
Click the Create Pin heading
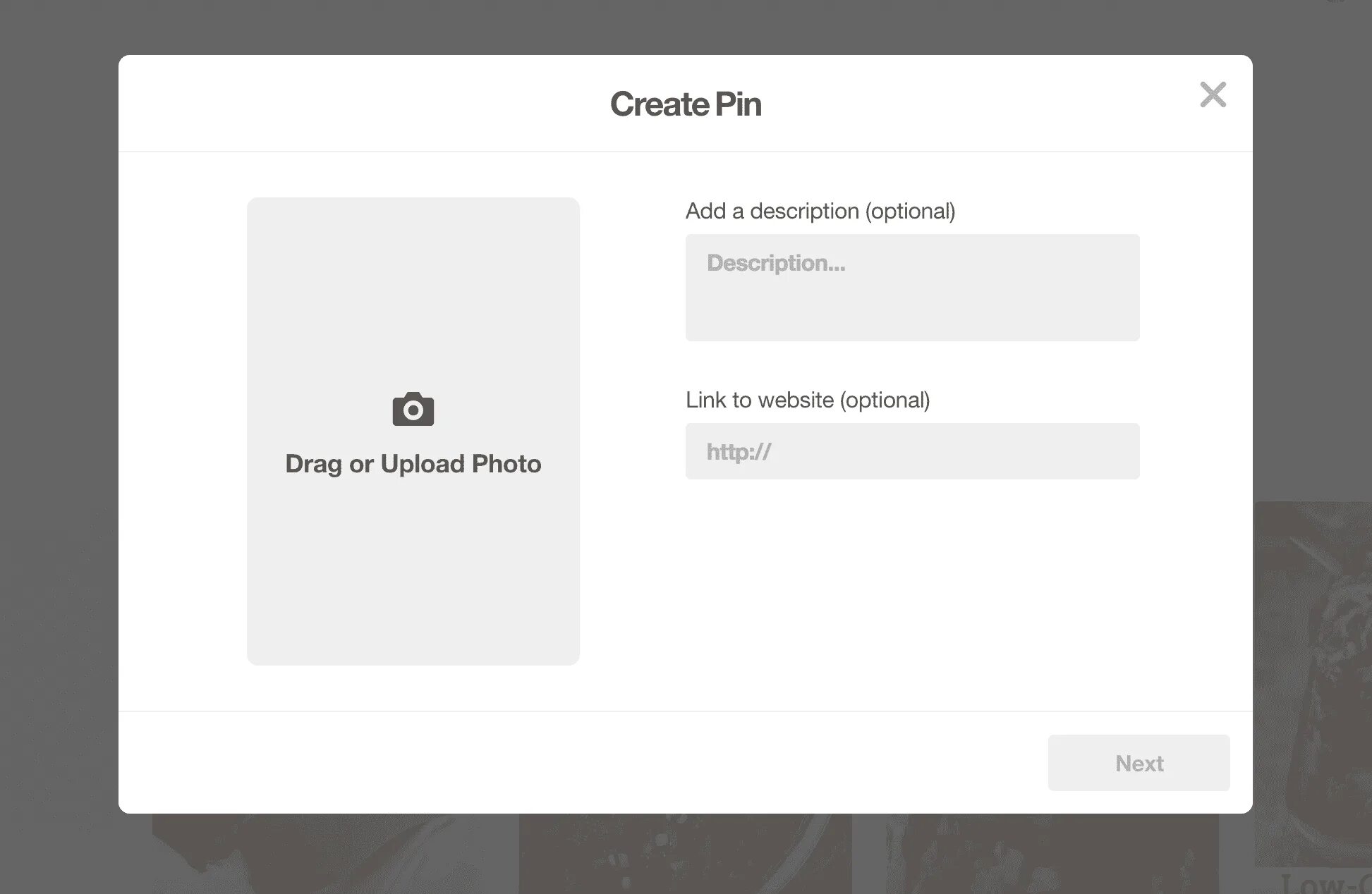[685, 104]
